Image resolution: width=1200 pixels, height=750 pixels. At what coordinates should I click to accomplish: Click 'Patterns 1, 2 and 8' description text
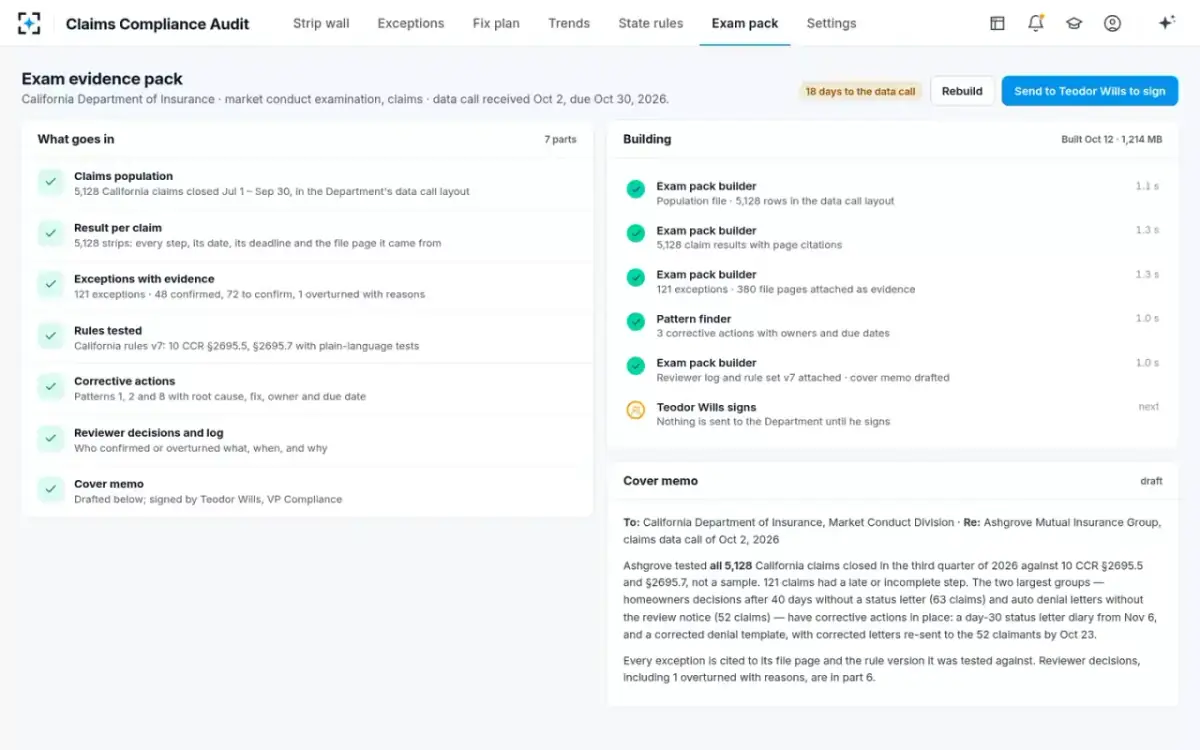220,397
